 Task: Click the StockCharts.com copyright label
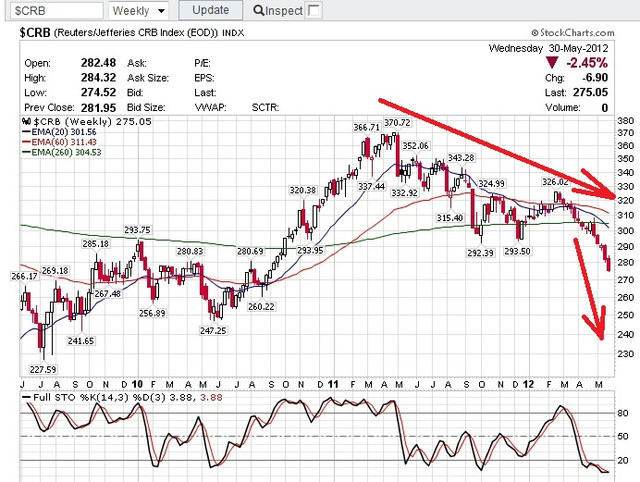[x=573, y=33]
